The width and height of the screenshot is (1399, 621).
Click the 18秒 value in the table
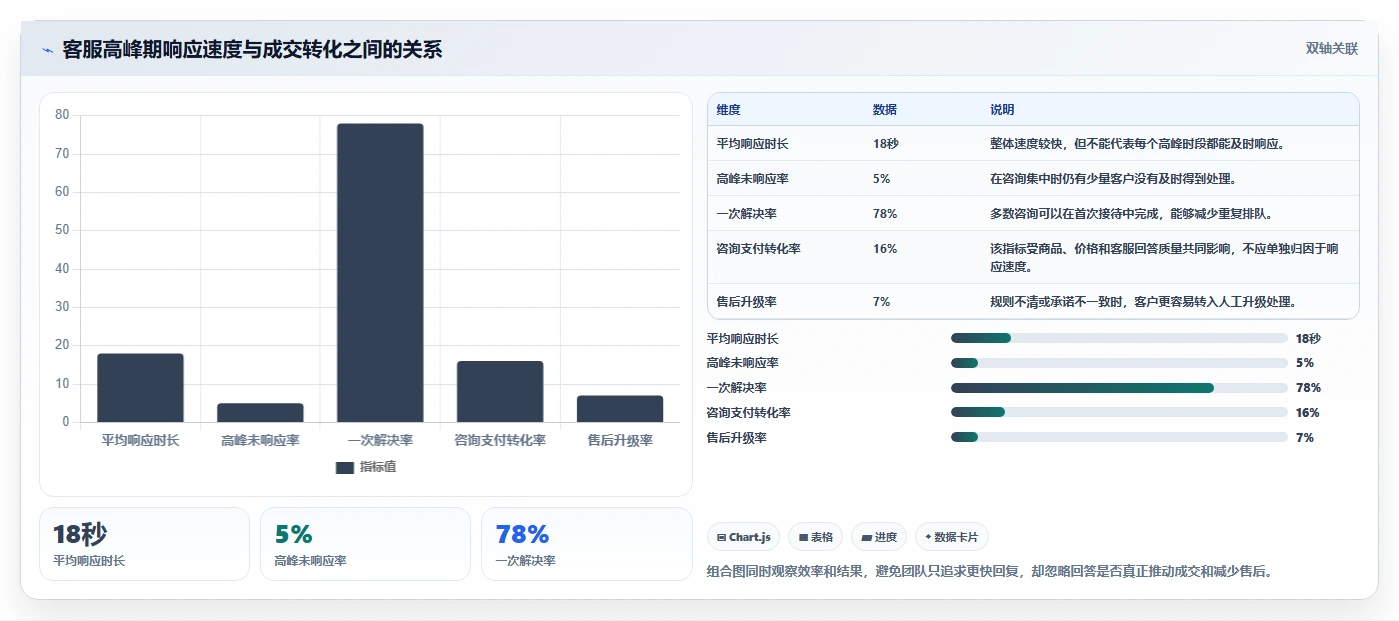[885, 144]
